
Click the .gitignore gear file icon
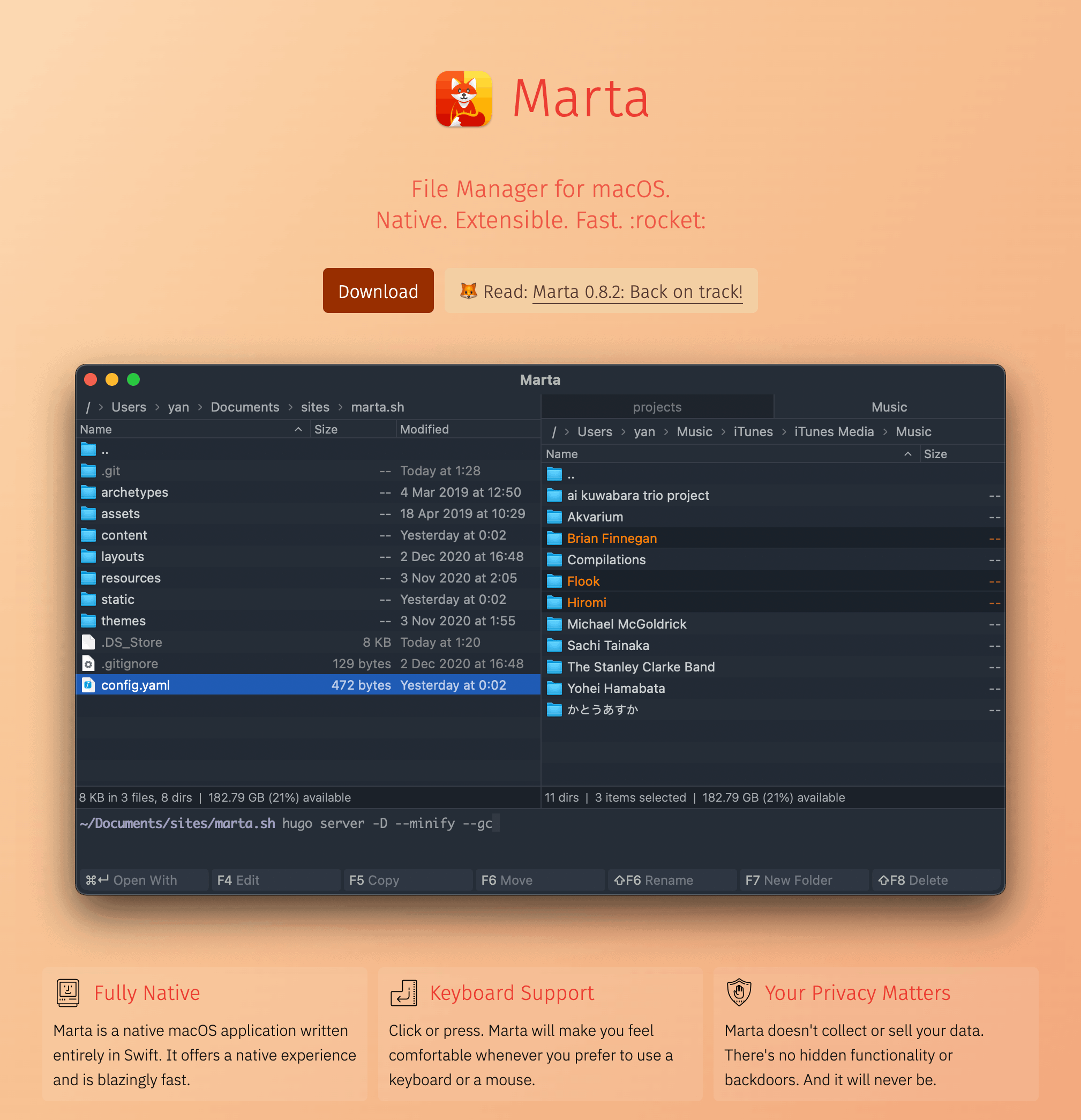[x=88, y=663]
